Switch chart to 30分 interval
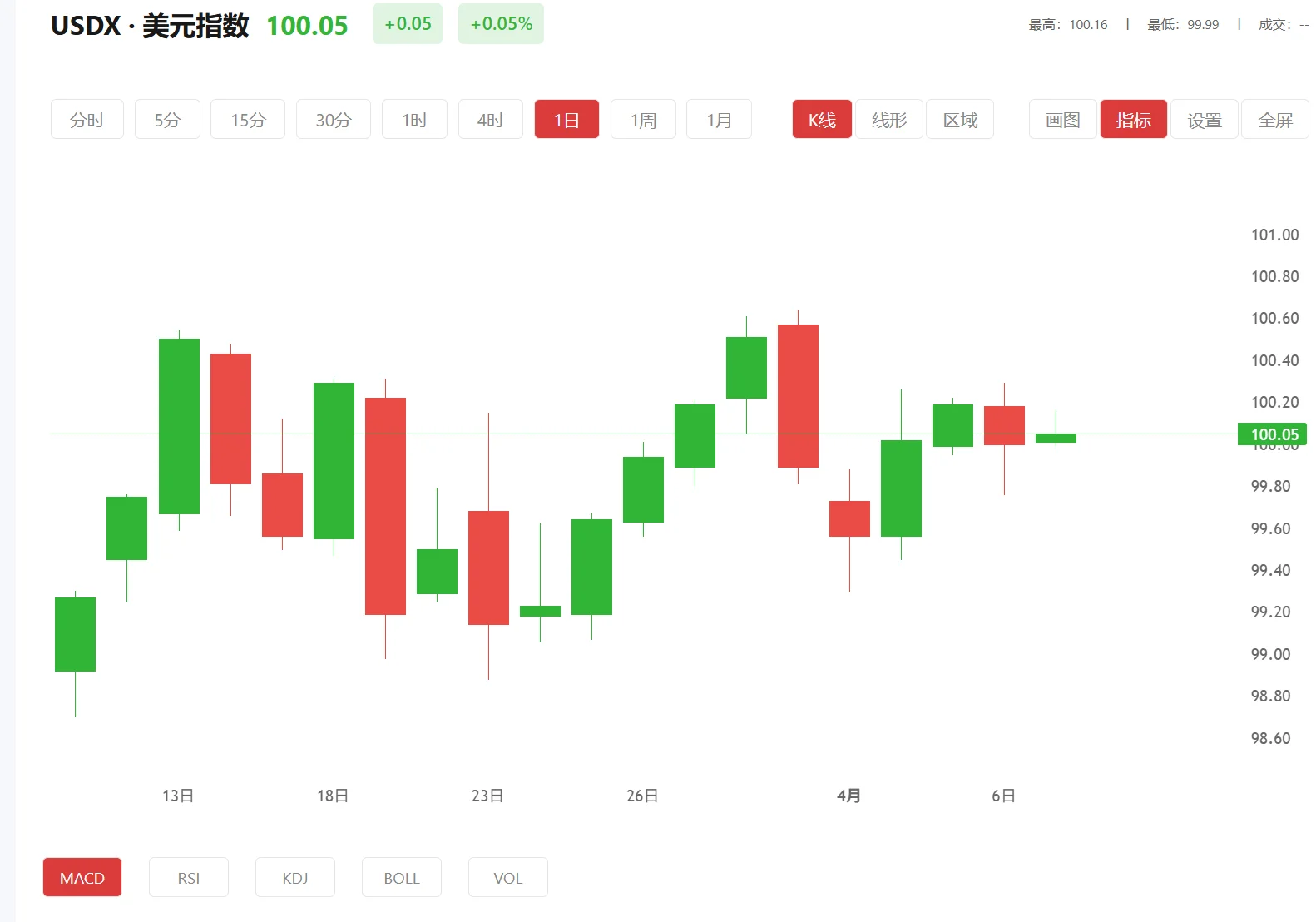Screen dimensions: 1316x922 (334, 120)
